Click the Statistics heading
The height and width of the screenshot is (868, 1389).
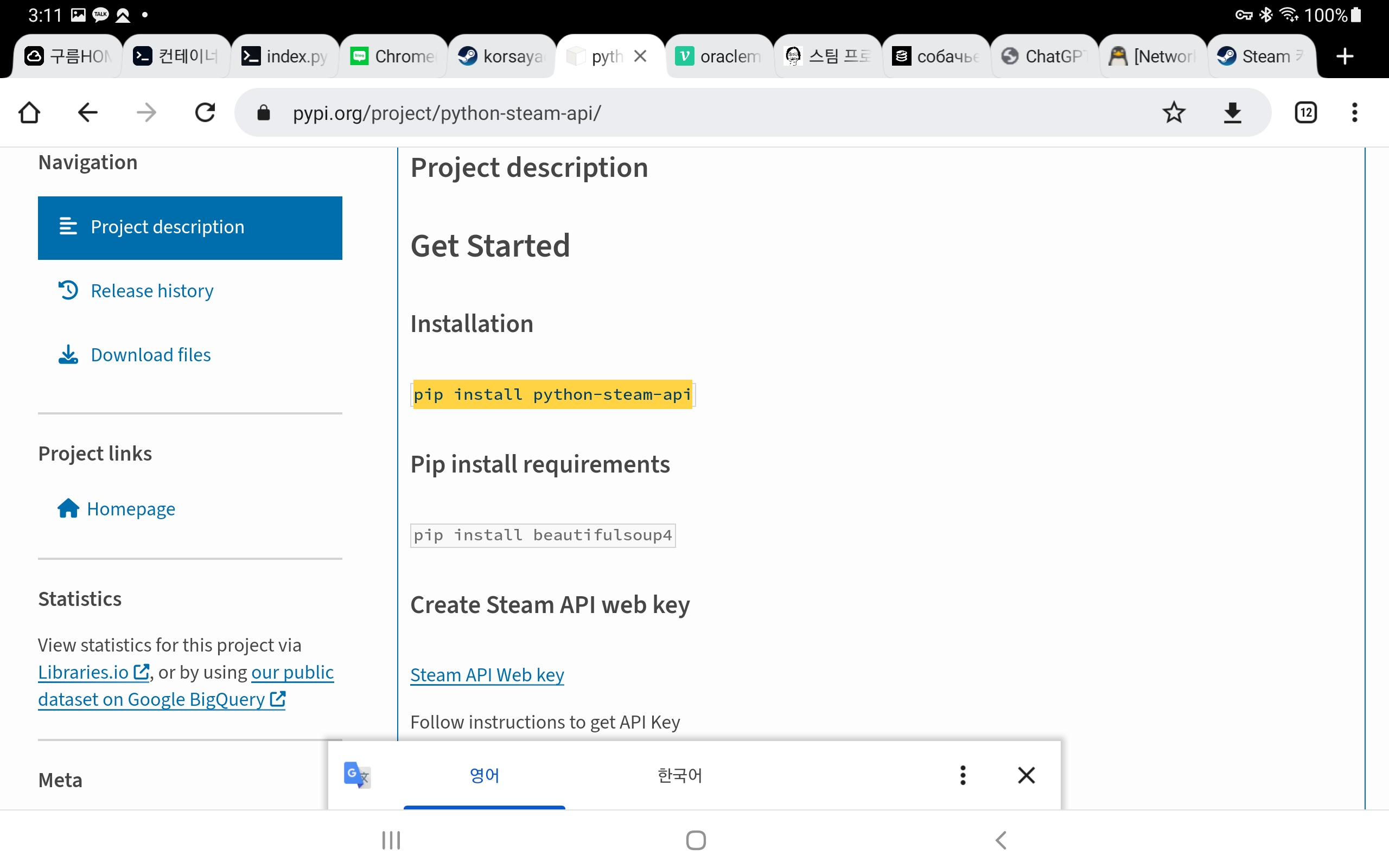coord(80,599)
